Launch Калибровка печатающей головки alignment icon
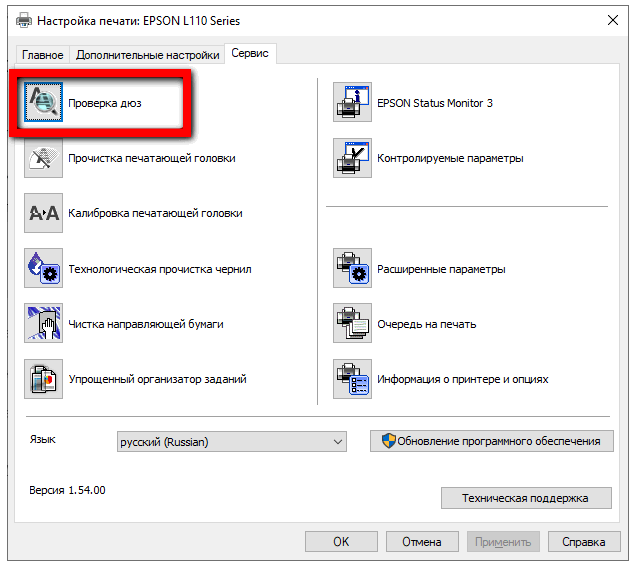Screen dimensions: 632x569 point(43,213)
